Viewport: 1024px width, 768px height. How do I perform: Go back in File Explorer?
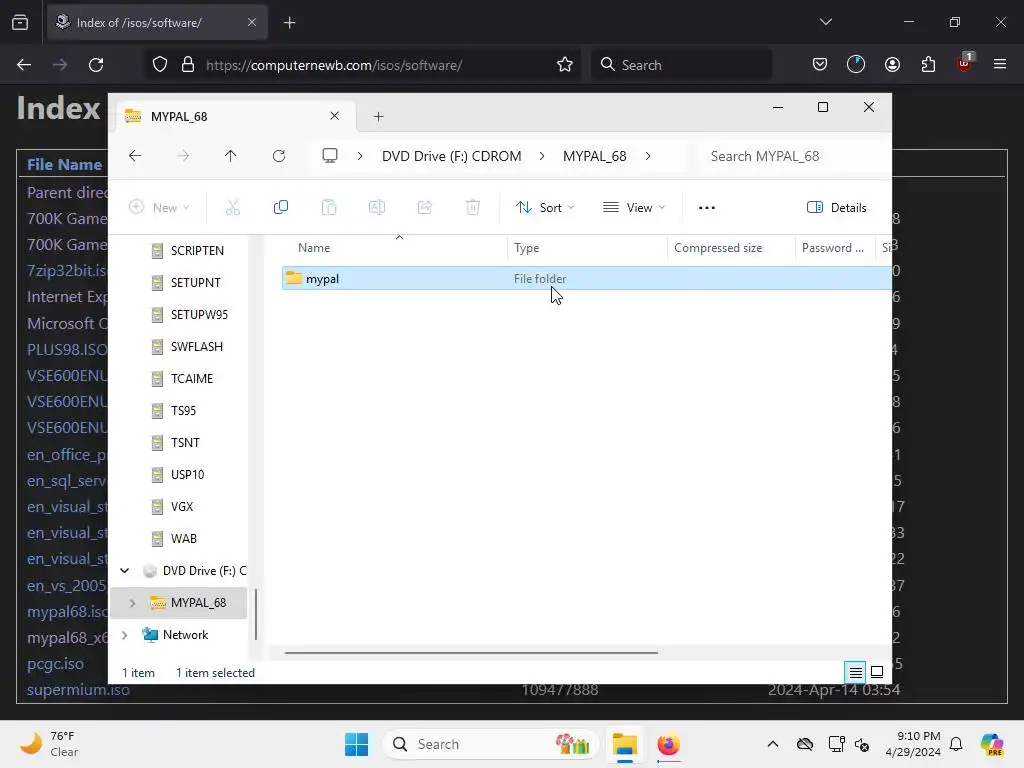135,156
